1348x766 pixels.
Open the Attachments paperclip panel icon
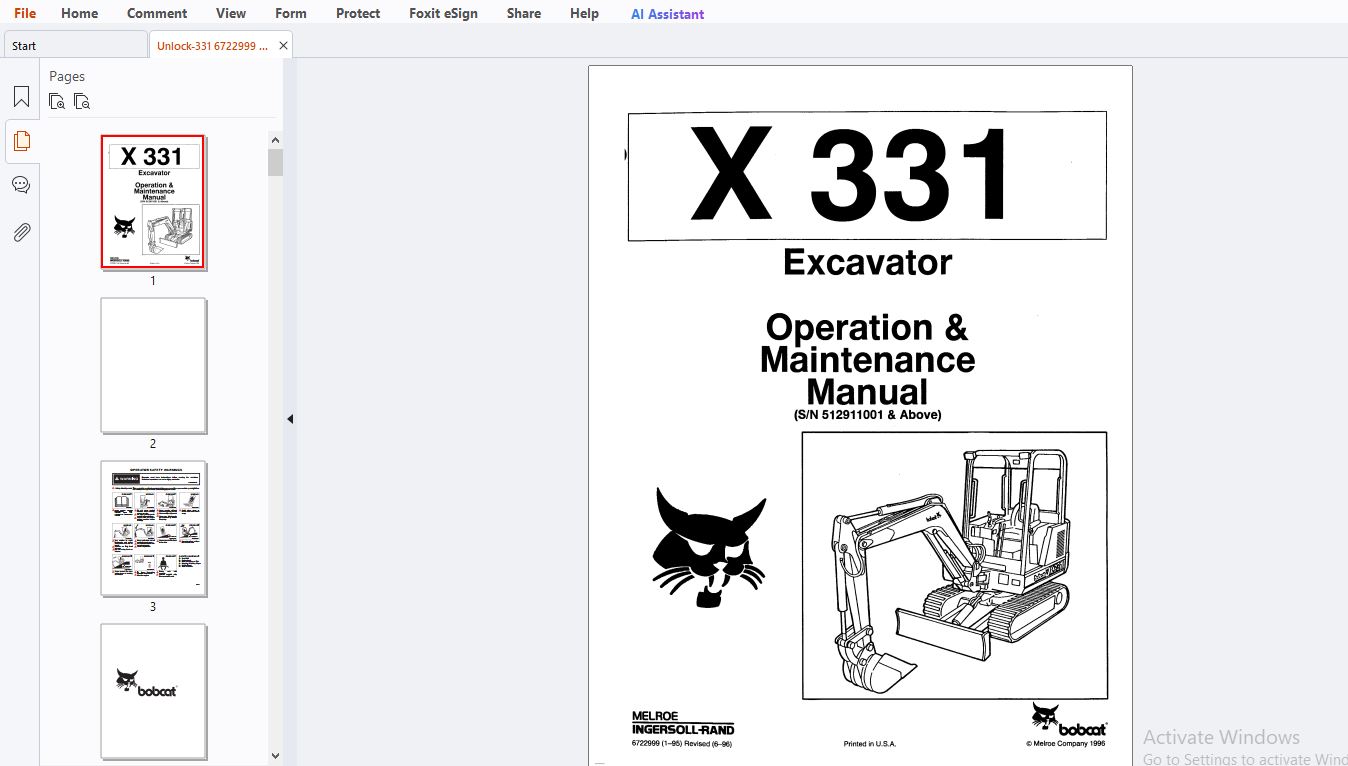pos(21,232)
